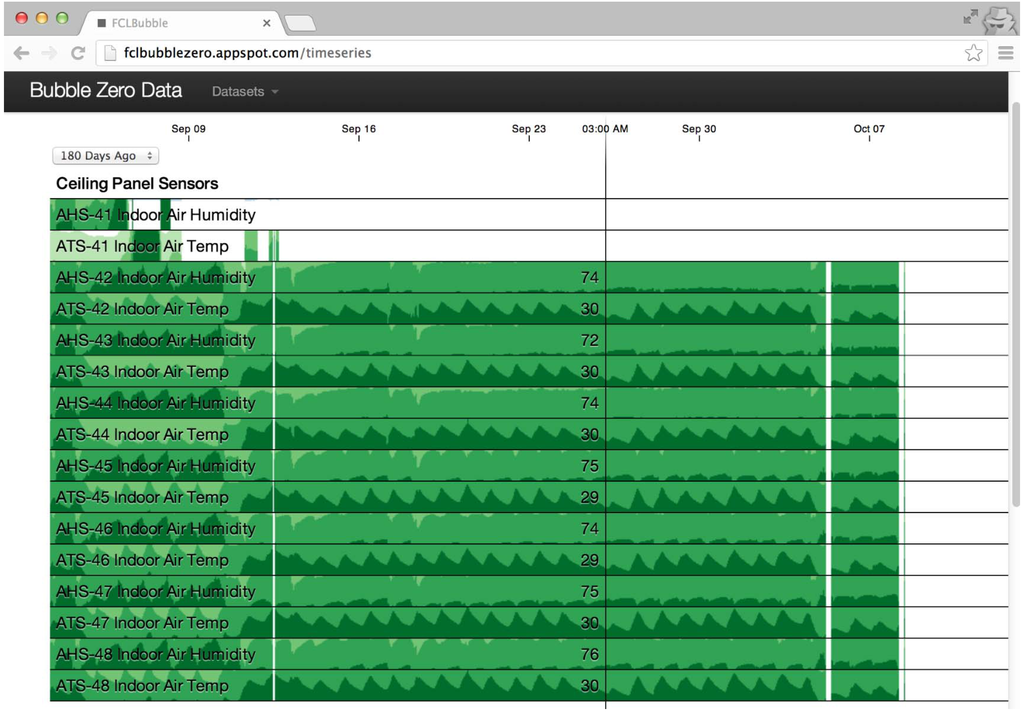
Task: Click the fullscreen arrows icon
Action: (970, 17)
